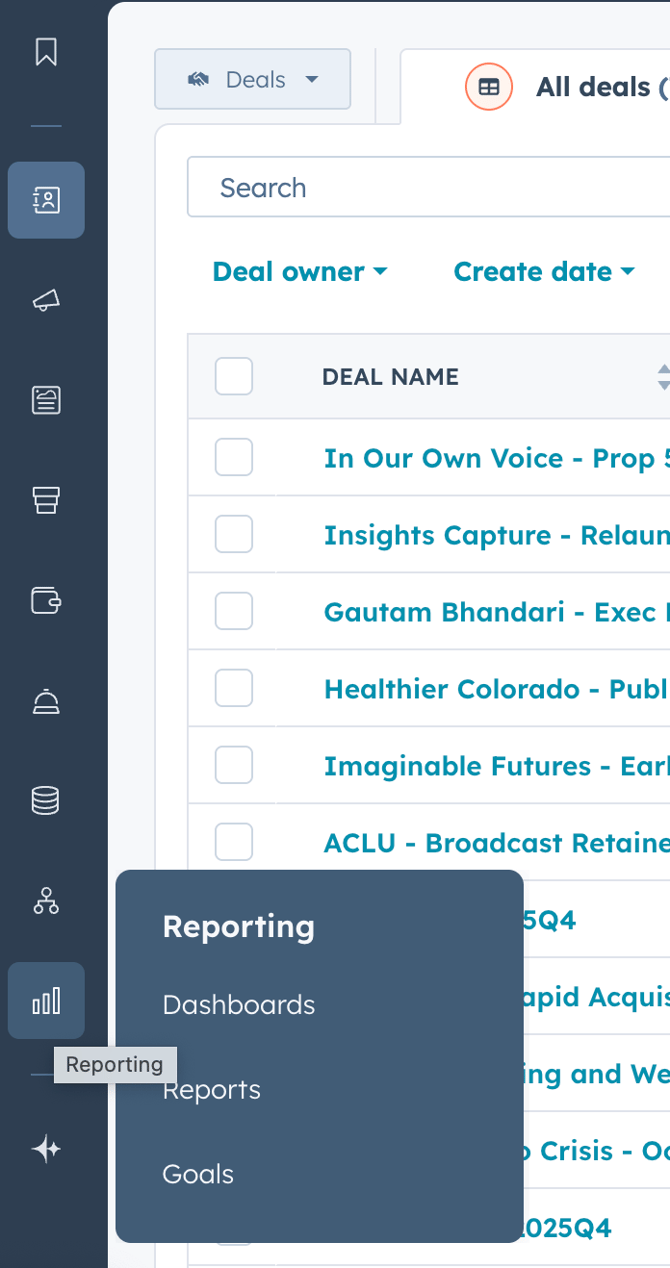This screenshot has height=1268, width=670.
Task: Click the deals Search input field
Action: 430,188
